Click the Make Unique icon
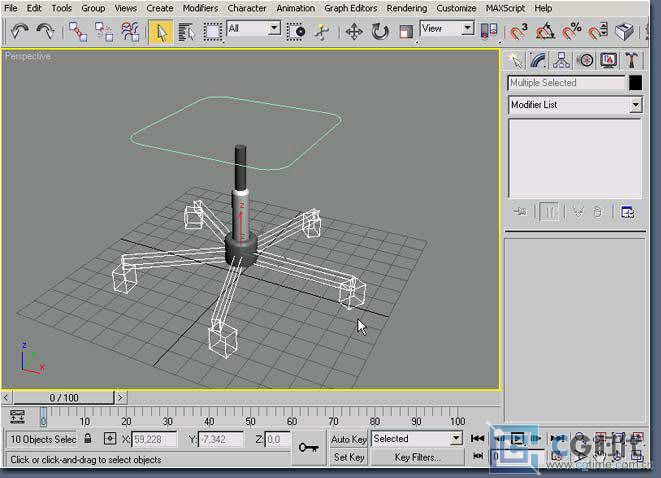The width and height of the screenshot is (661, 478). [x=578, y=212]
